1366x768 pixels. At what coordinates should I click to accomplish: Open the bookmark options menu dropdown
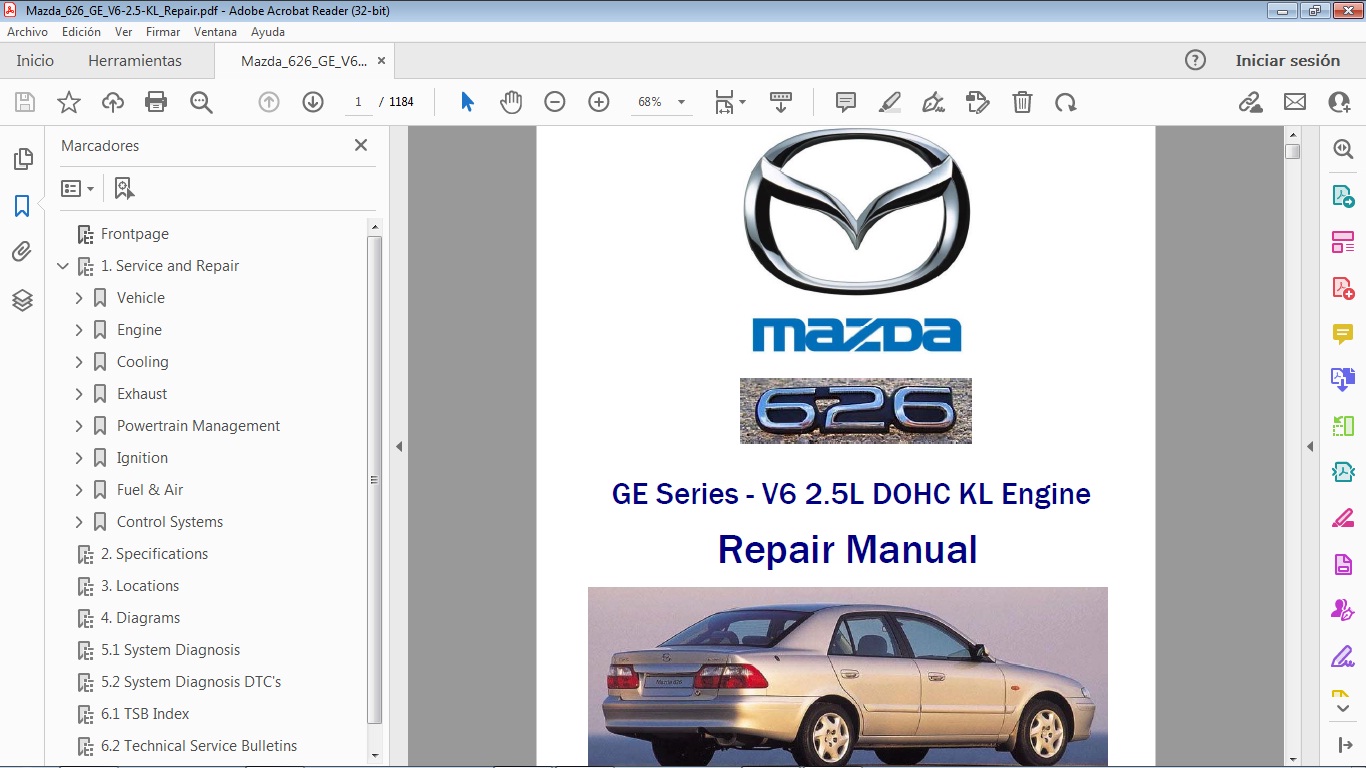click(x=77, y=188)
